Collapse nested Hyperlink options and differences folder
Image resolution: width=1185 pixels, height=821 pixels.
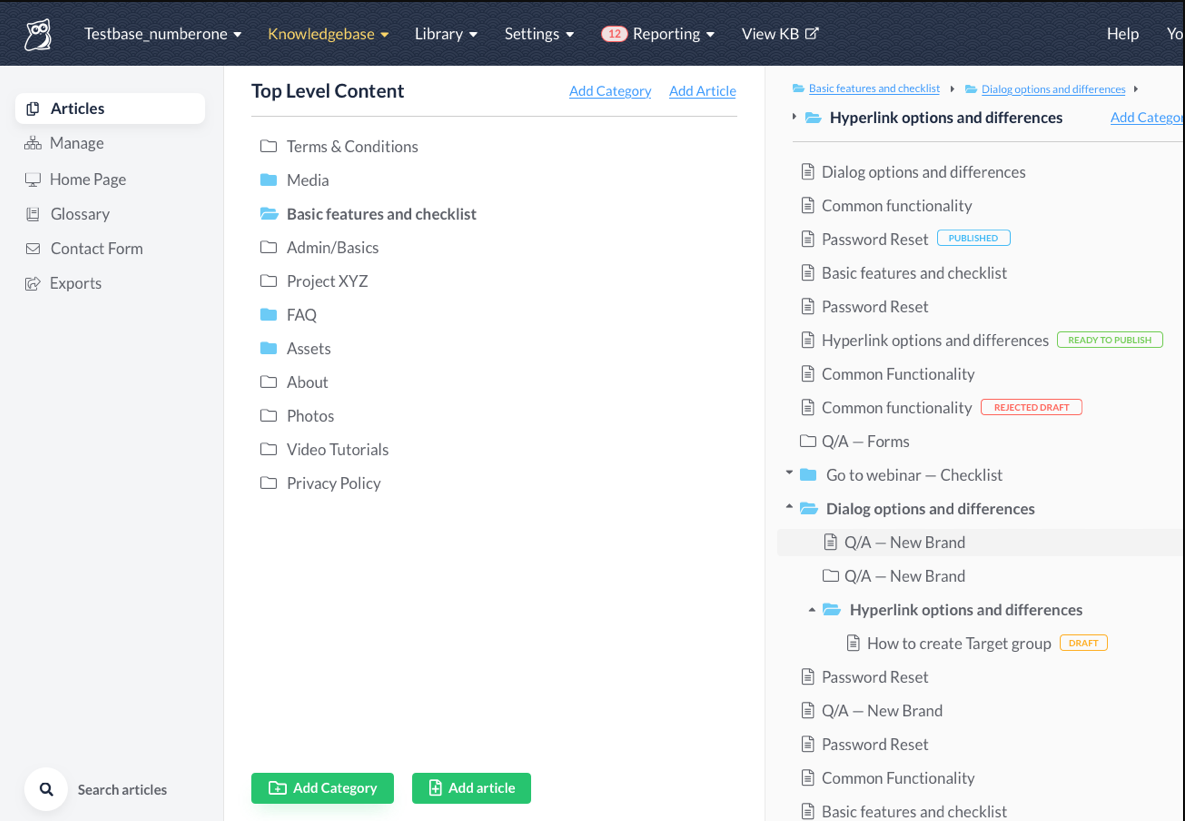click(x=812, y=609)
